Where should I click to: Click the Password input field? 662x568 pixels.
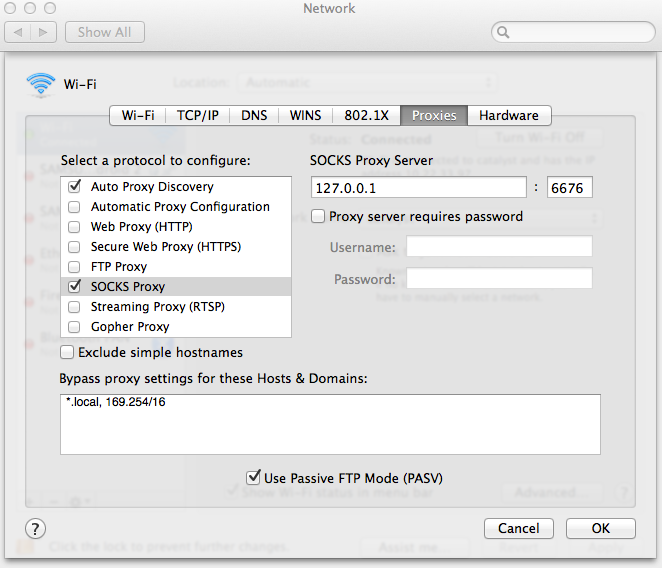point(499,278)
